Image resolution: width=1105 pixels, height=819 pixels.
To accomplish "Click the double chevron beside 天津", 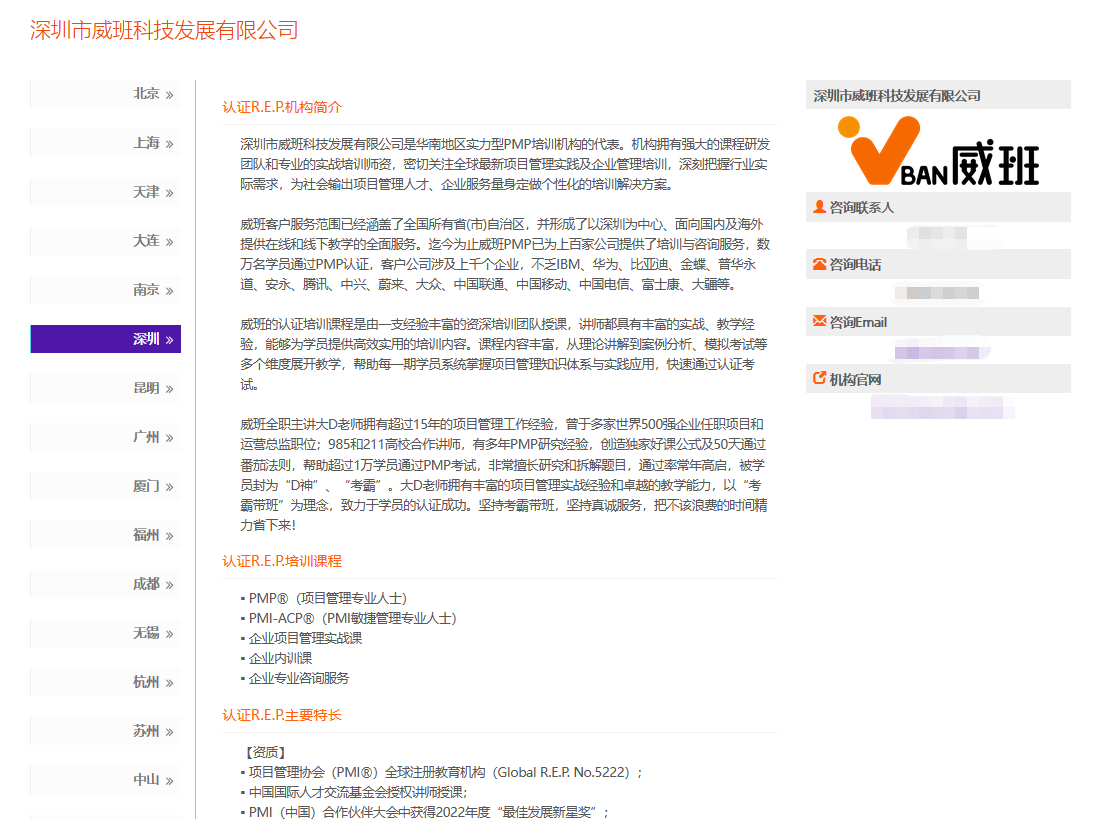I will pos(169,193).
